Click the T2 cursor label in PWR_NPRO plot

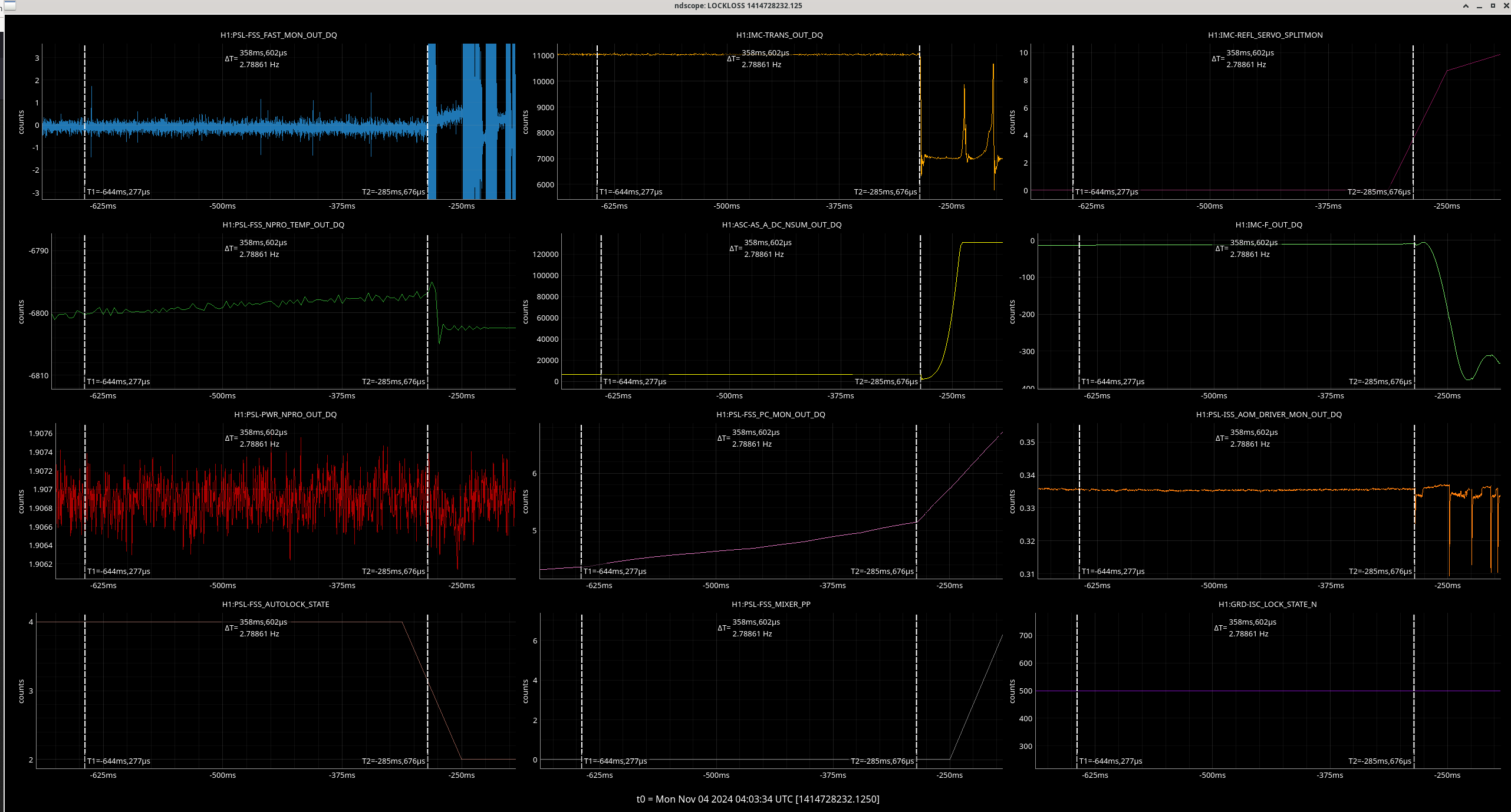393,572
